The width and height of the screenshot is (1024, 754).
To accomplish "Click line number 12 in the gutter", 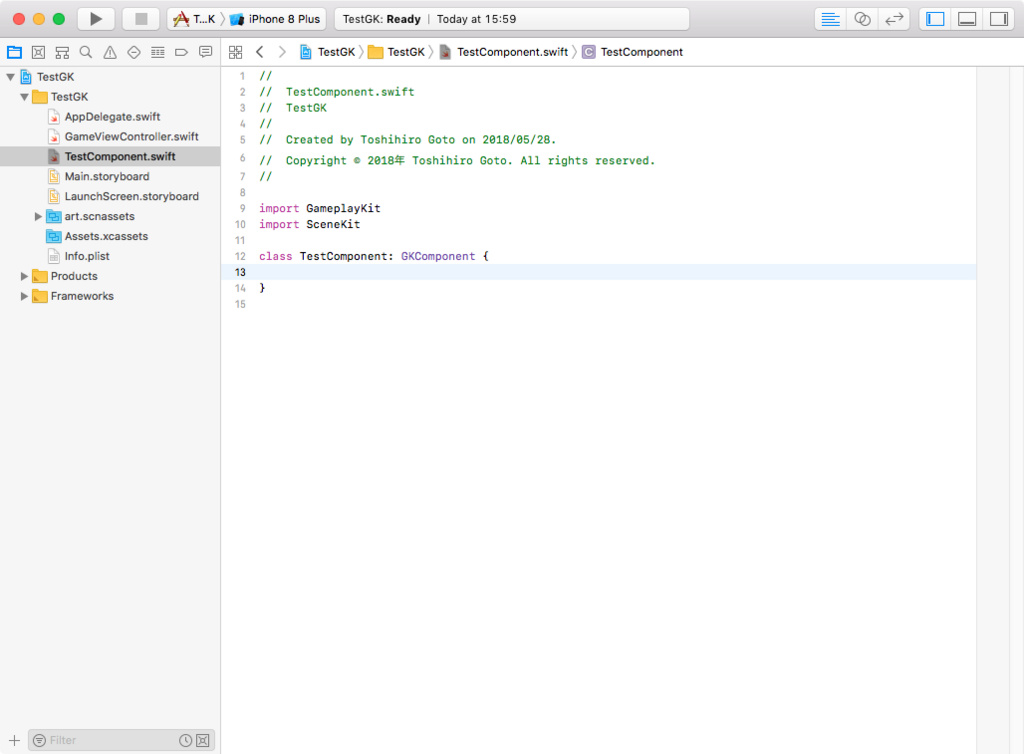I will tap(240, 257).
